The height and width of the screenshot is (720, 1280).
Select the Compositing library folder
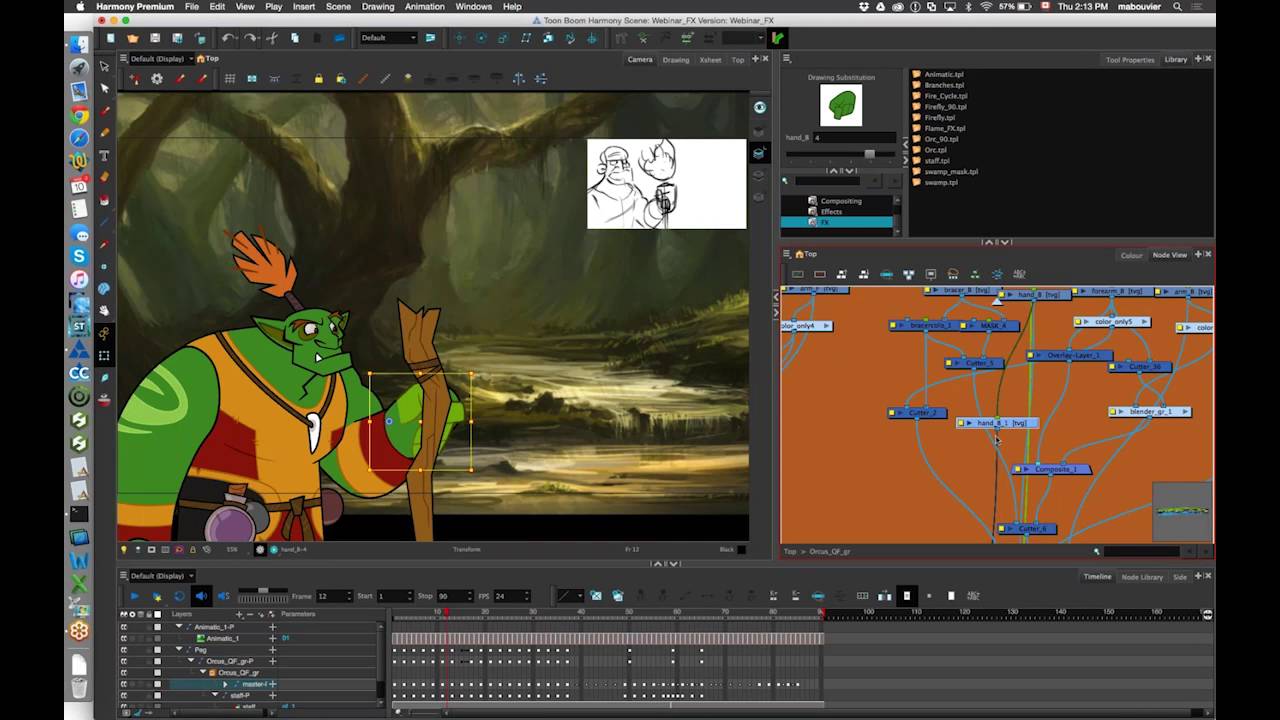pos(840,201)
